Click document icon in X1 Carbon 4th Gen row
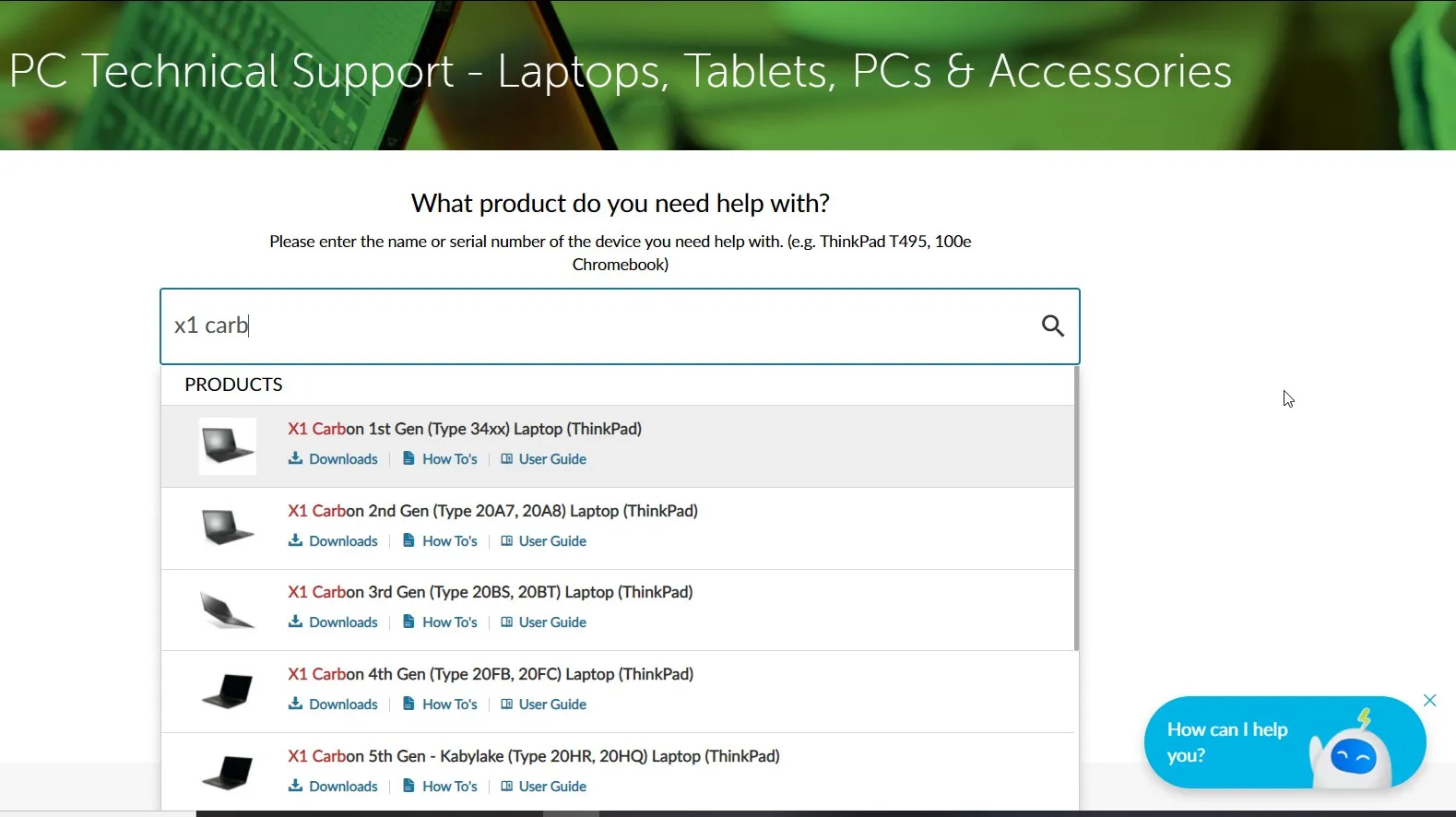 (408, 704)
